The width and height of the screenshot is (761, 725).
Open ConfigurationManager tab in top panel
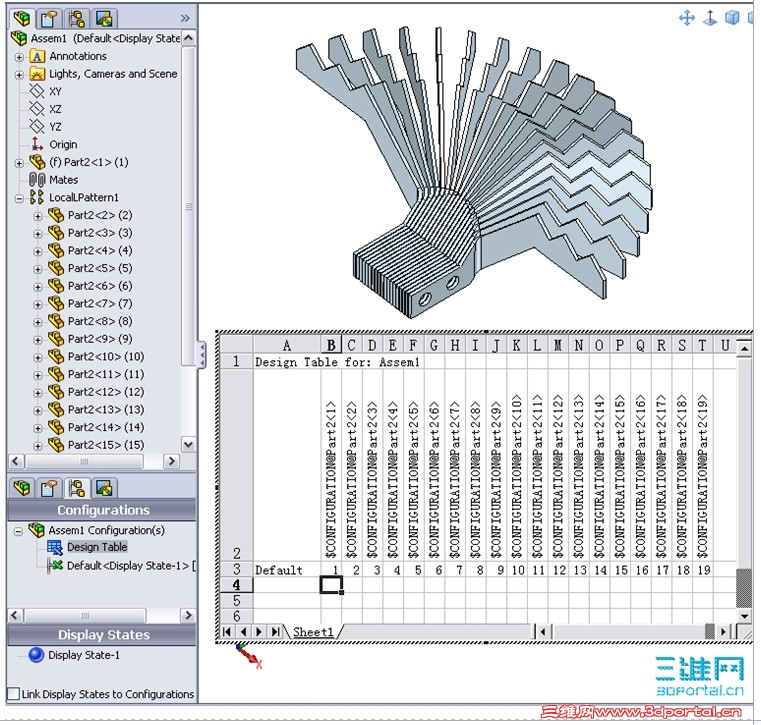pos(77,18)
